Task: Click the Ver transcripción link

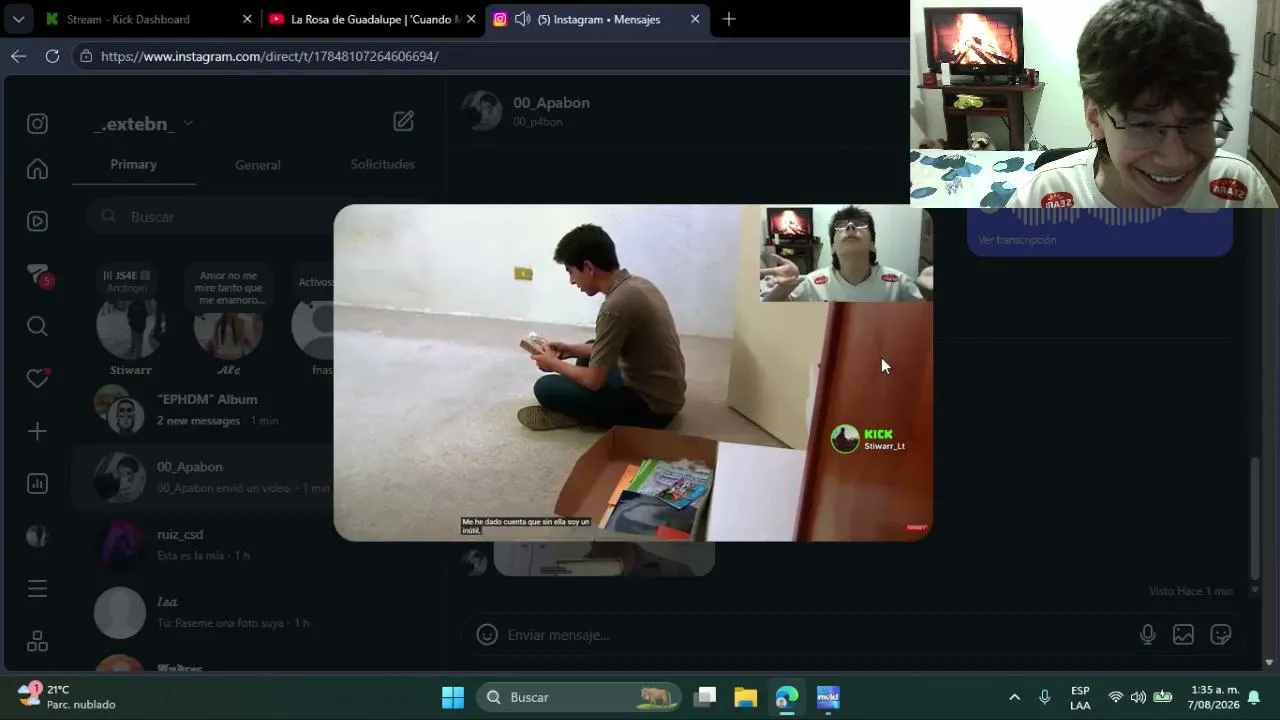Action: [x=1017, y=240]
